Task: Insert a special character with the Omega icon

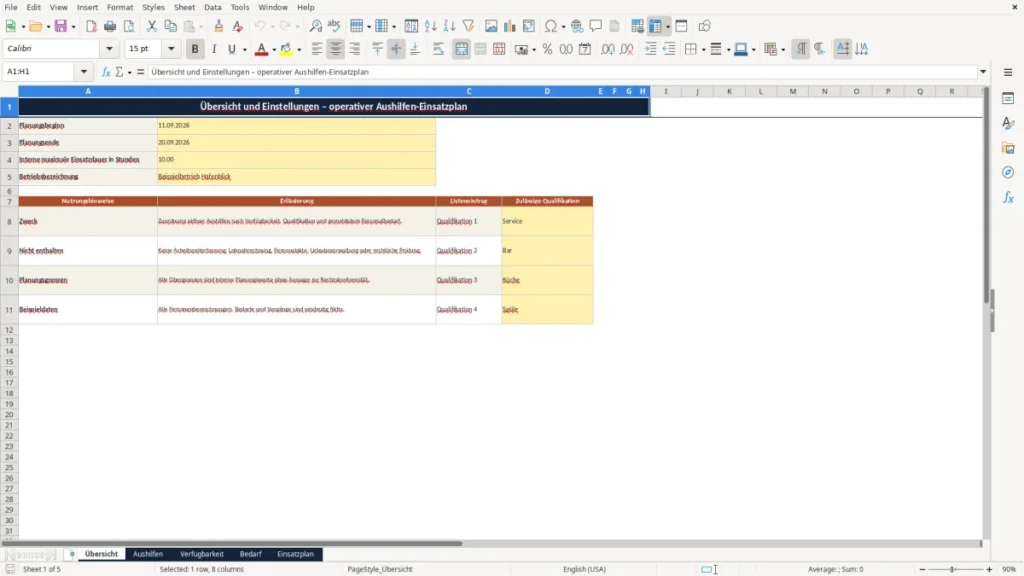Action: coord(551,26)
